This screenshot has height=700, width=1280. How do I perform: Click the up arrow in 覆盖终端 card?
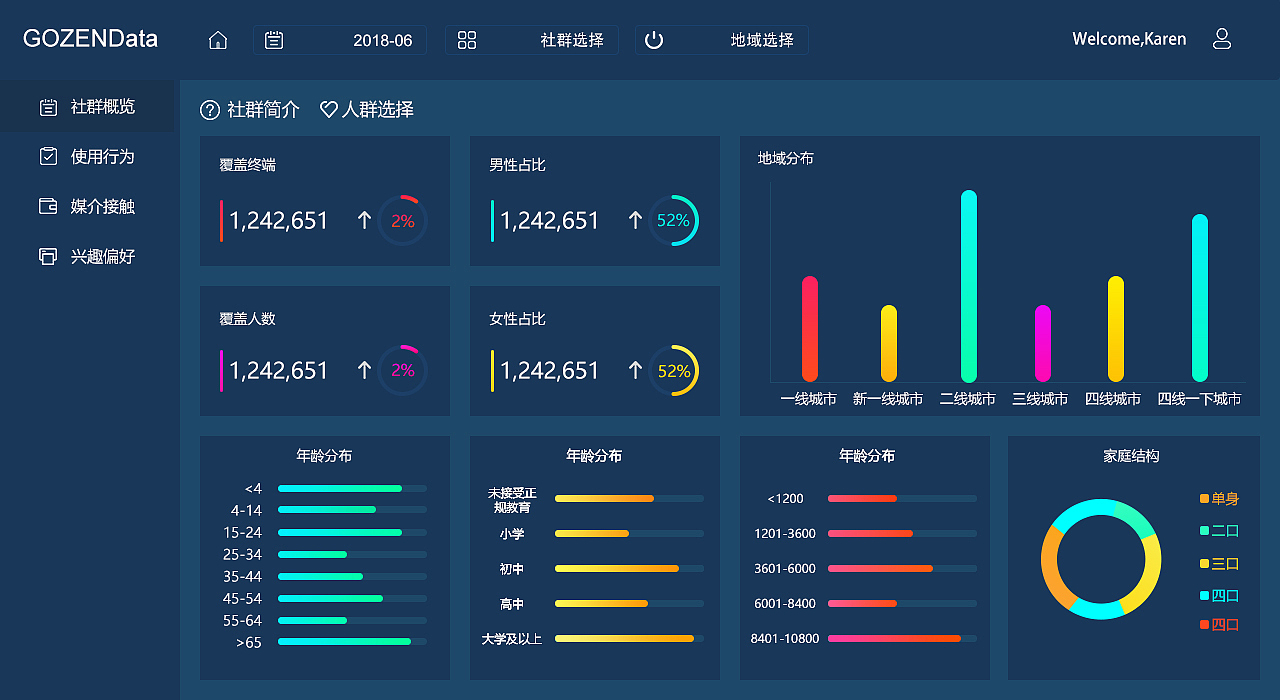(364, 220)
